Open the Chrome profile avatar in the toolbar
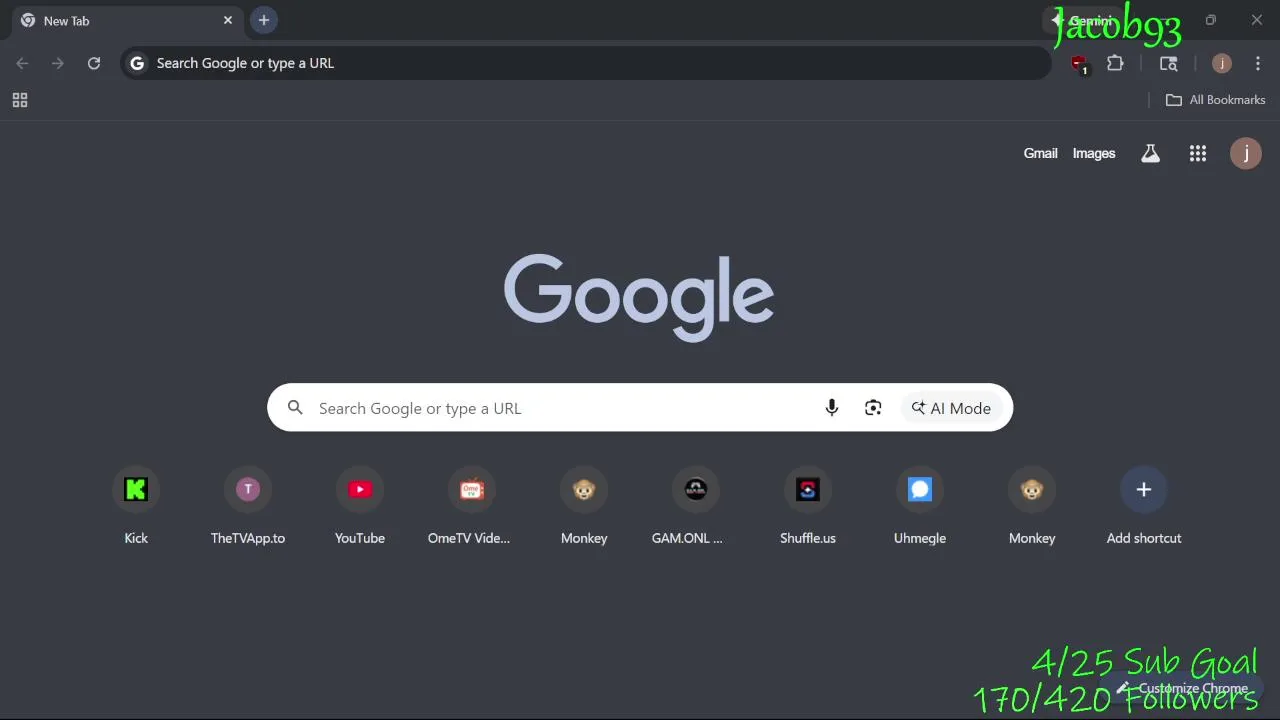This screenshot has height=720, width=1280. 1221,63
